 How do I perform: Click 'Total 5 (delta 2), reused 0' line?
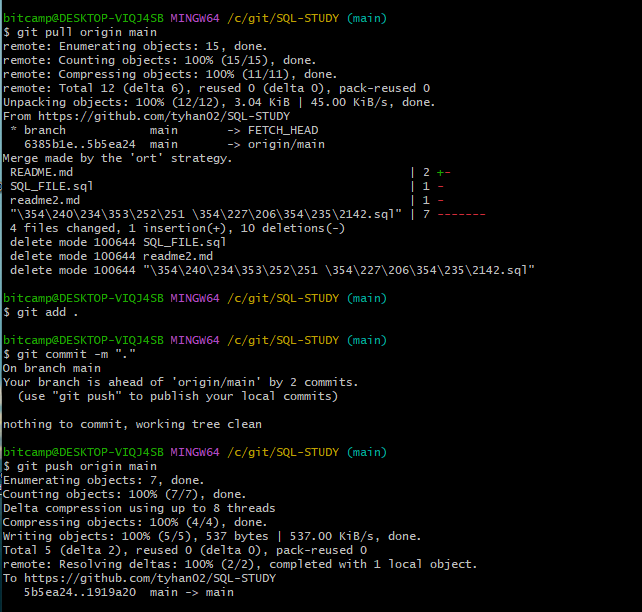point(185,550)
